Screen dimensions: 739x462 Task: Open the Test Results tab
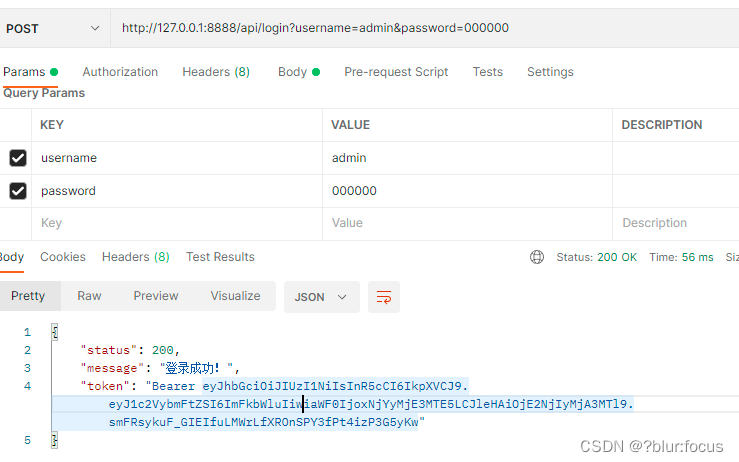[x=220, y=257]
